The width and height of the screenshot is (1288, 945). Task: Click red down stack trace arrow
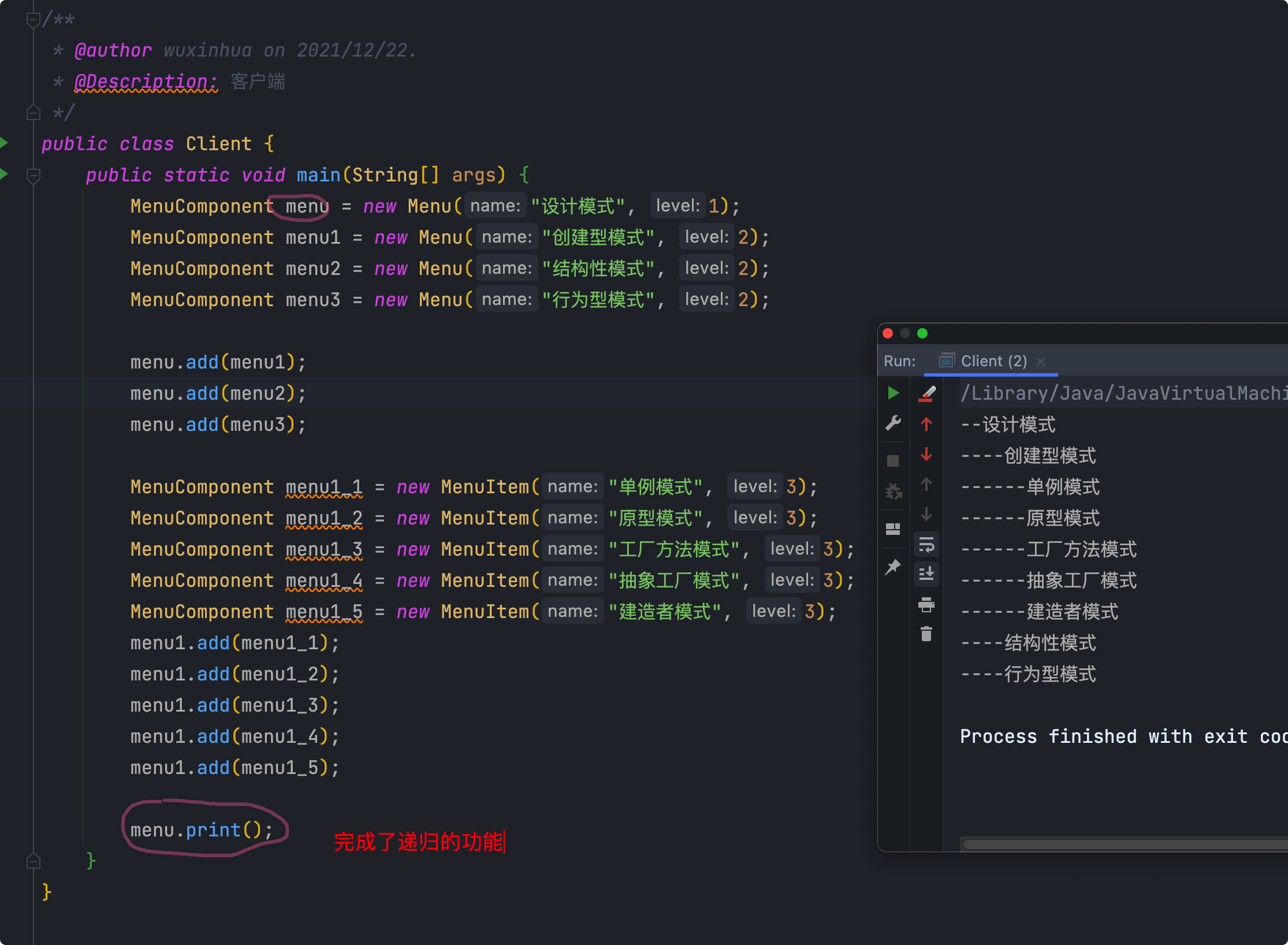click(926, 455)
